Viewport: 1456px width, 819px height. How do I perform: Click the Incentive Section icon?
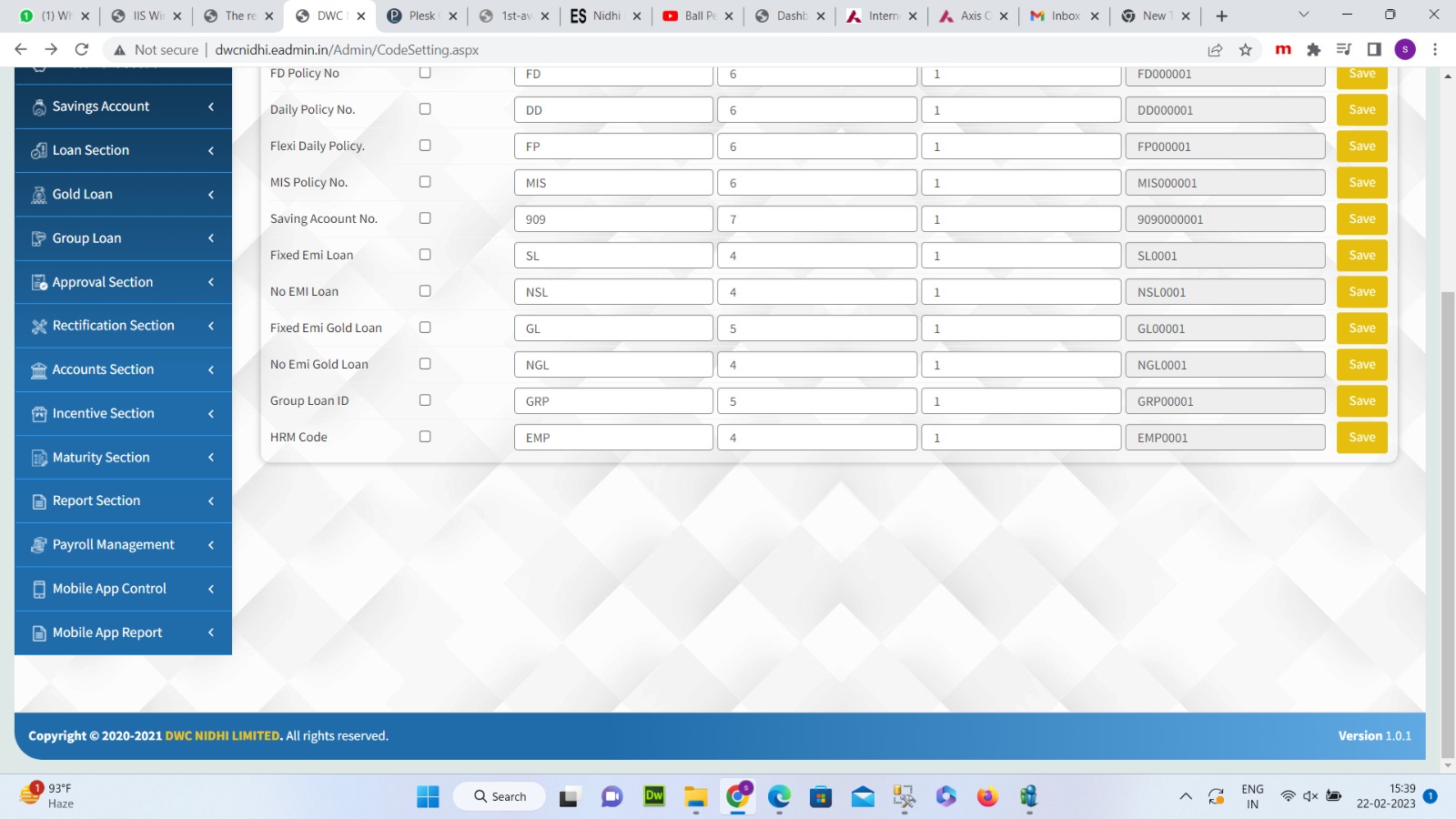[39, 414]
